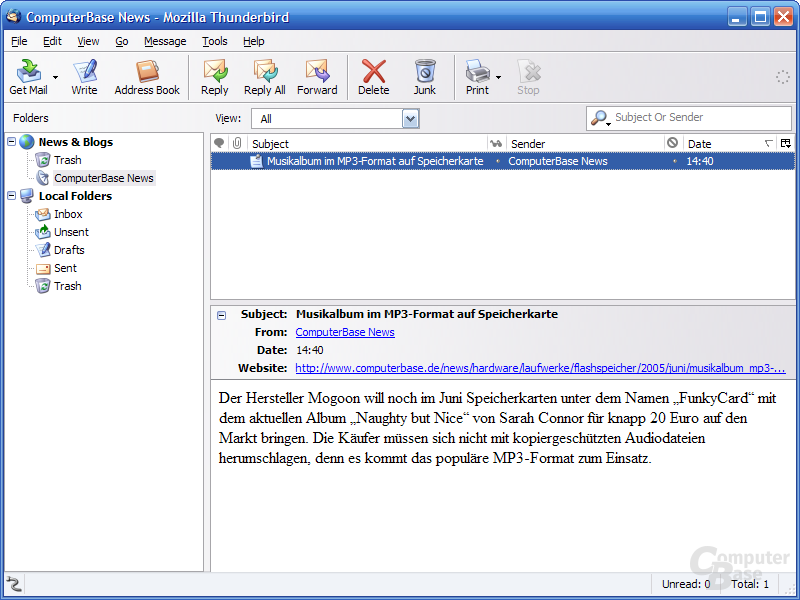Image resolution: width=800 pixels, height=600 pixels.
Task: Open Trash under Local Folders
Action: tap(67, 286)
